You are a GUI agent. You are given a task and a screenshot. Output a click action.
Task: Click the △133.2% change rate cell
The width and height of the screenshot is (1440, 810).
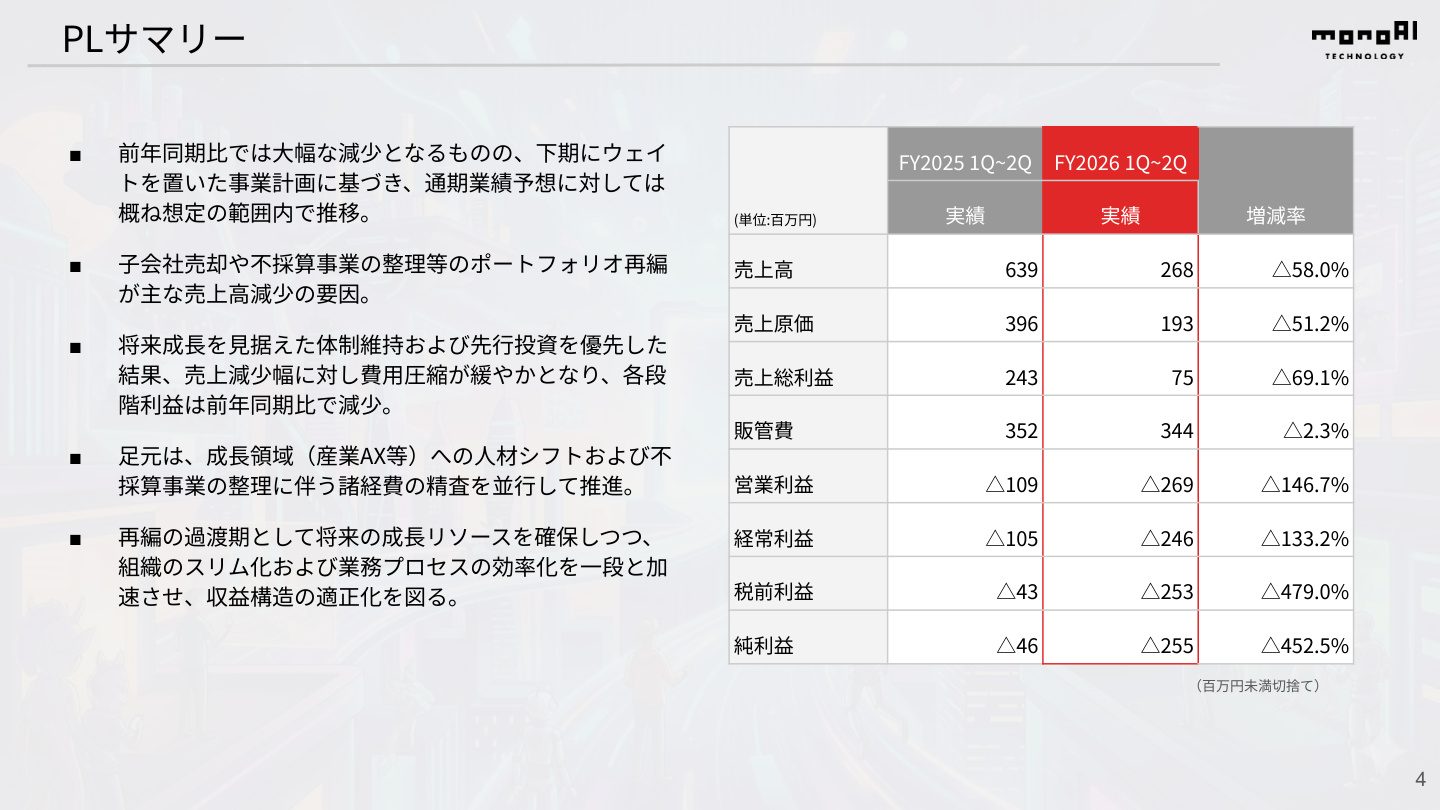1276,531
